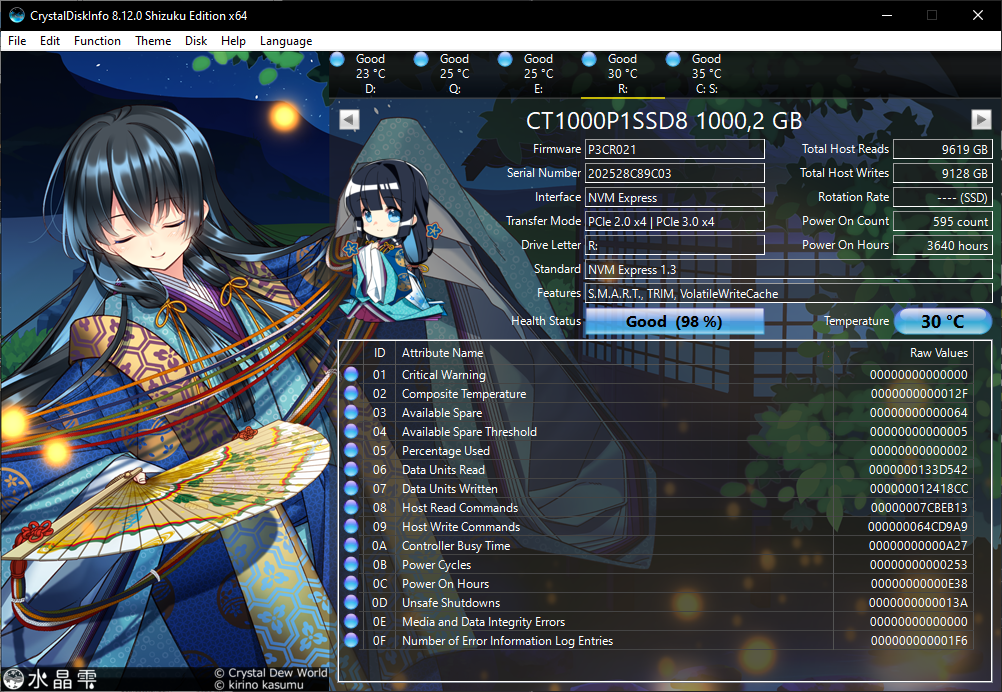
Task: Click the Good (98 %) health status button
Action: click(x=674, y=321)
